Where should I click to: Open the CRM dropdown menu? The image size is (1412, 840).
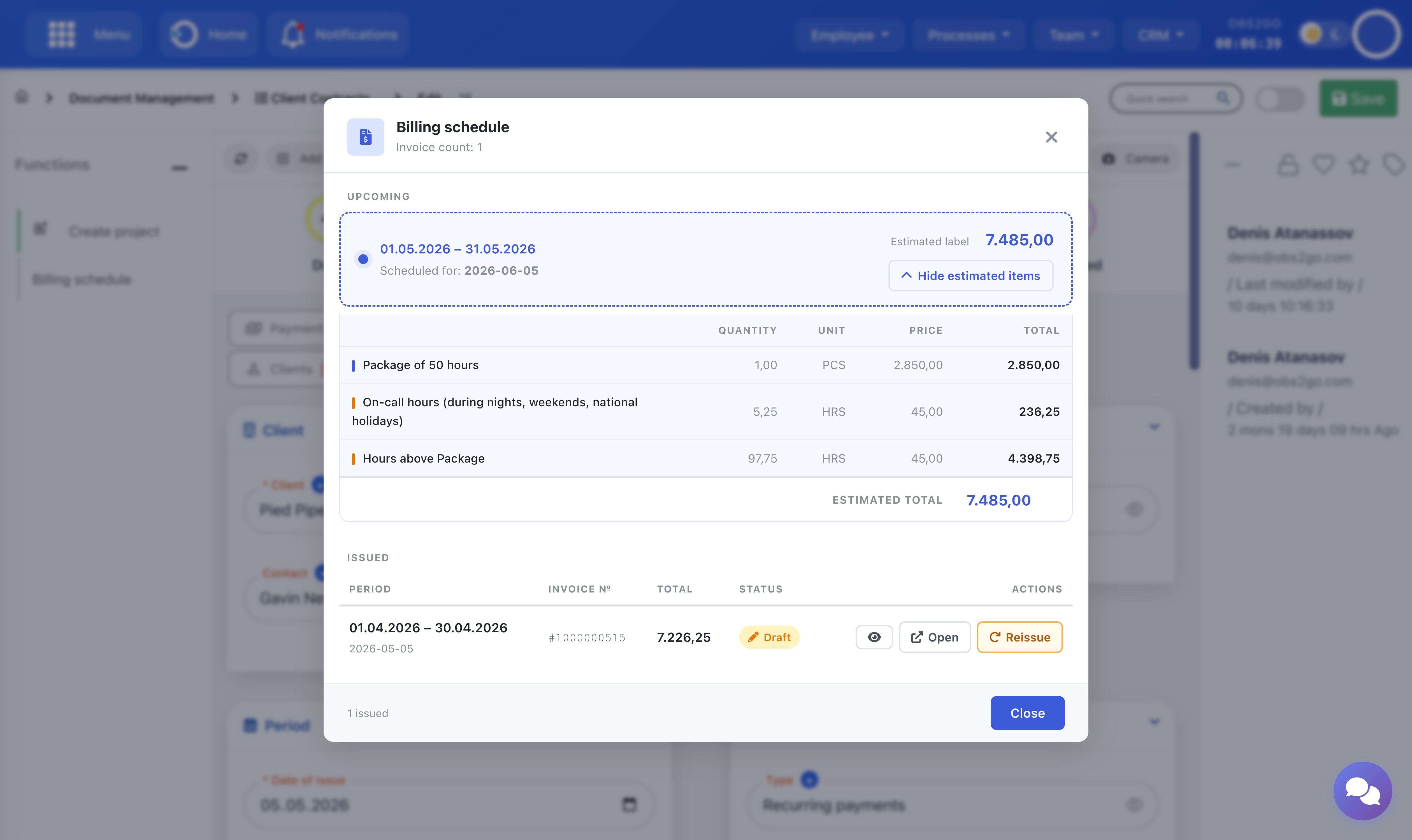(x=1160, y=35)
